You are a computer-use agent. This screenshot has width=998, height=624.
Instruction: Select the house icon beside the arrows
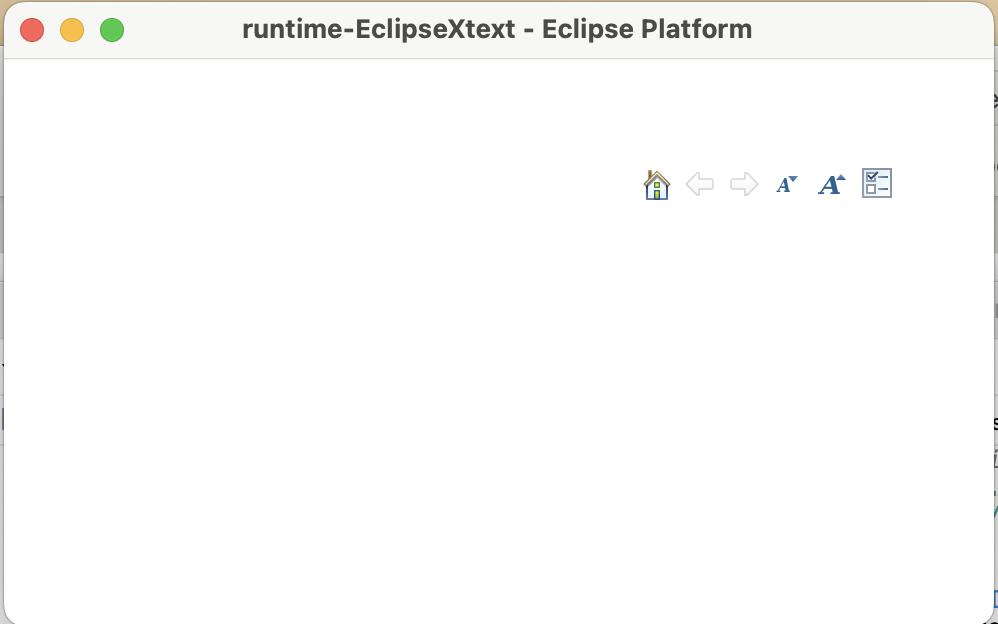(656, 185)
